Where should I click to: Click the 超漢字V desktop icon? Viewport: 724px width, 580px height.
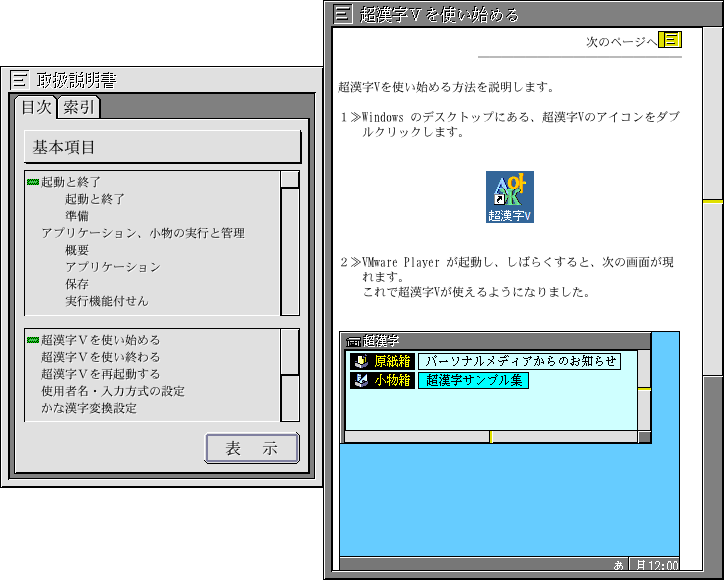(x=510, y=197)
